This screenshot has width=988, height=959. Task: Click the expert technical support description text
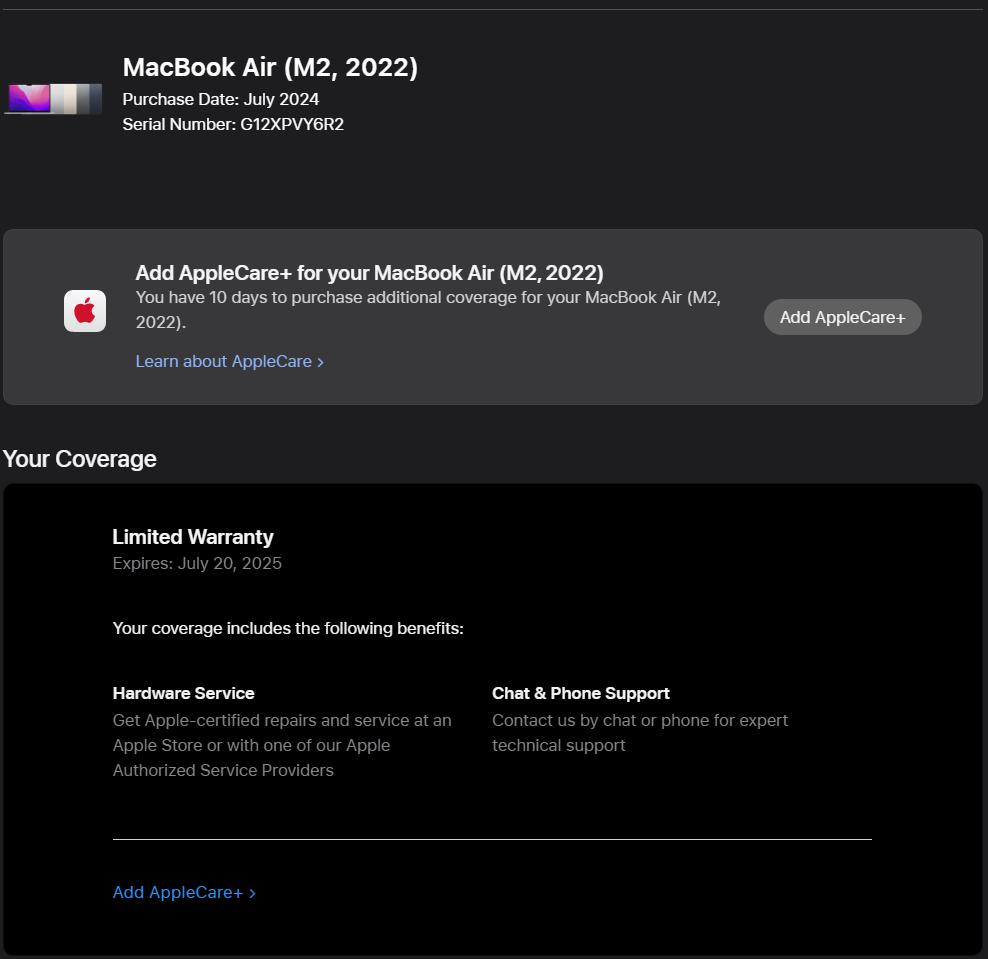point(639,732)
